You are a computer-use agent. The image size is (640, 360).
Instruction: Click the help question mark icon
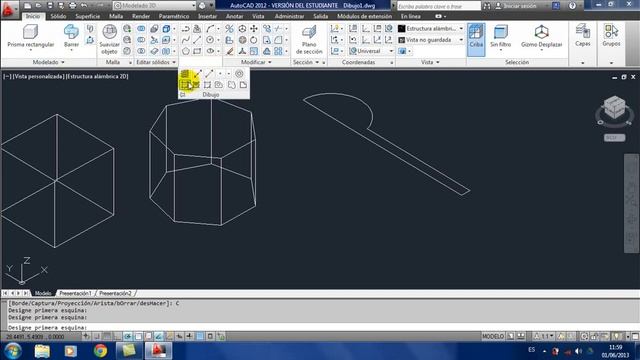click(573, 6)
